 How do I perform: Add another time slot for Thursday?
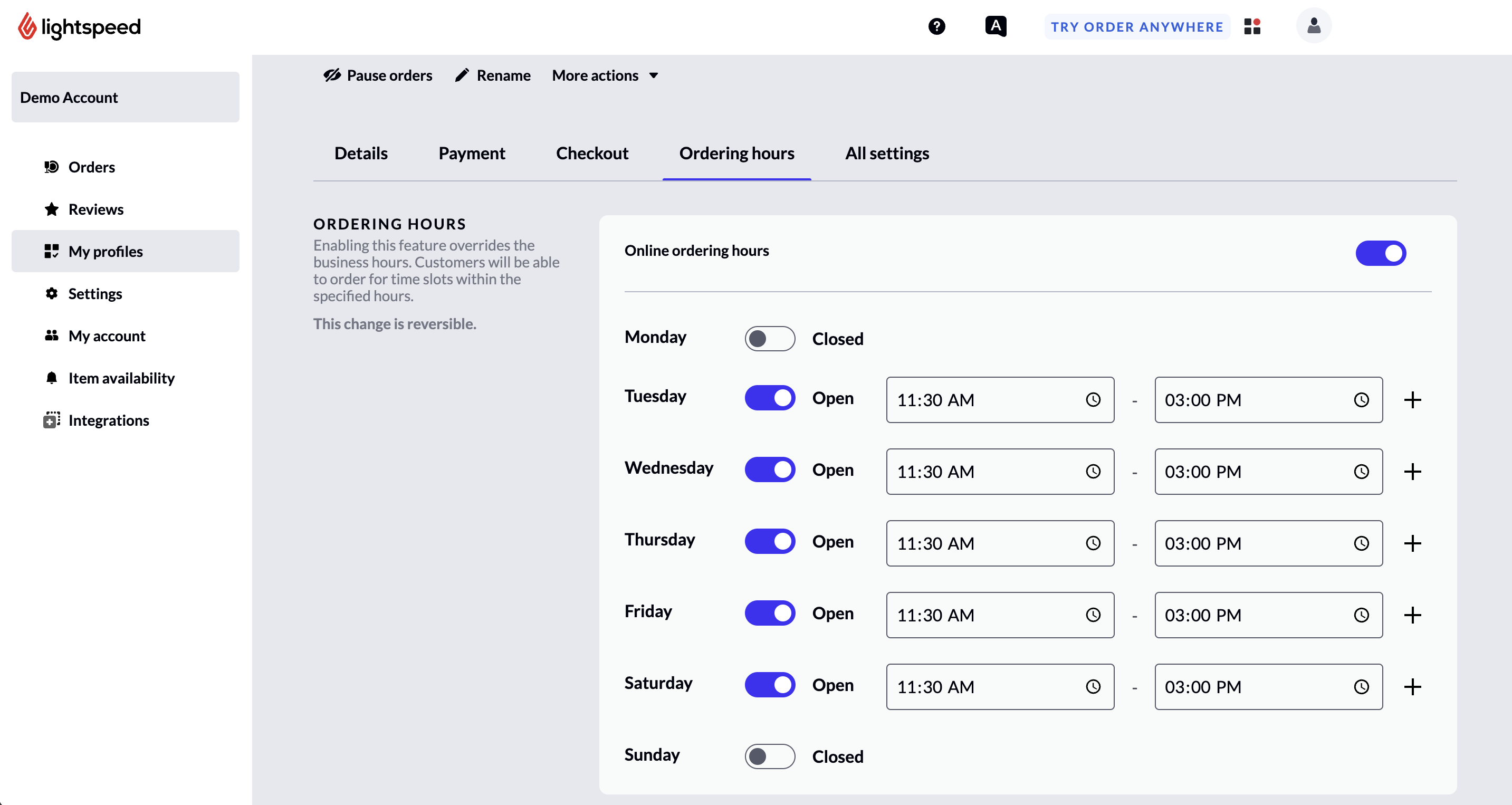[1412, 543]
